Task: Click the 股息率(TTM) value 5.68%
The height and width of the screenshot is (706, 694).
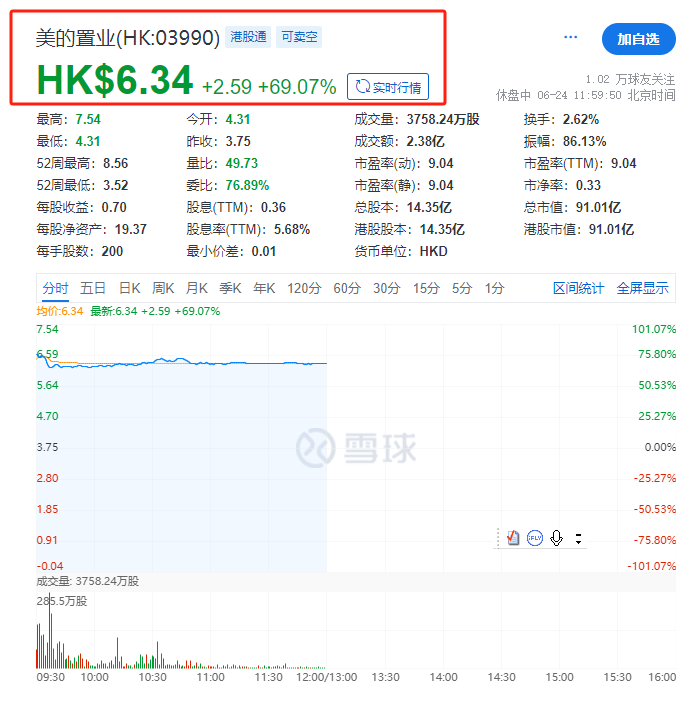Action: point(292,230)
